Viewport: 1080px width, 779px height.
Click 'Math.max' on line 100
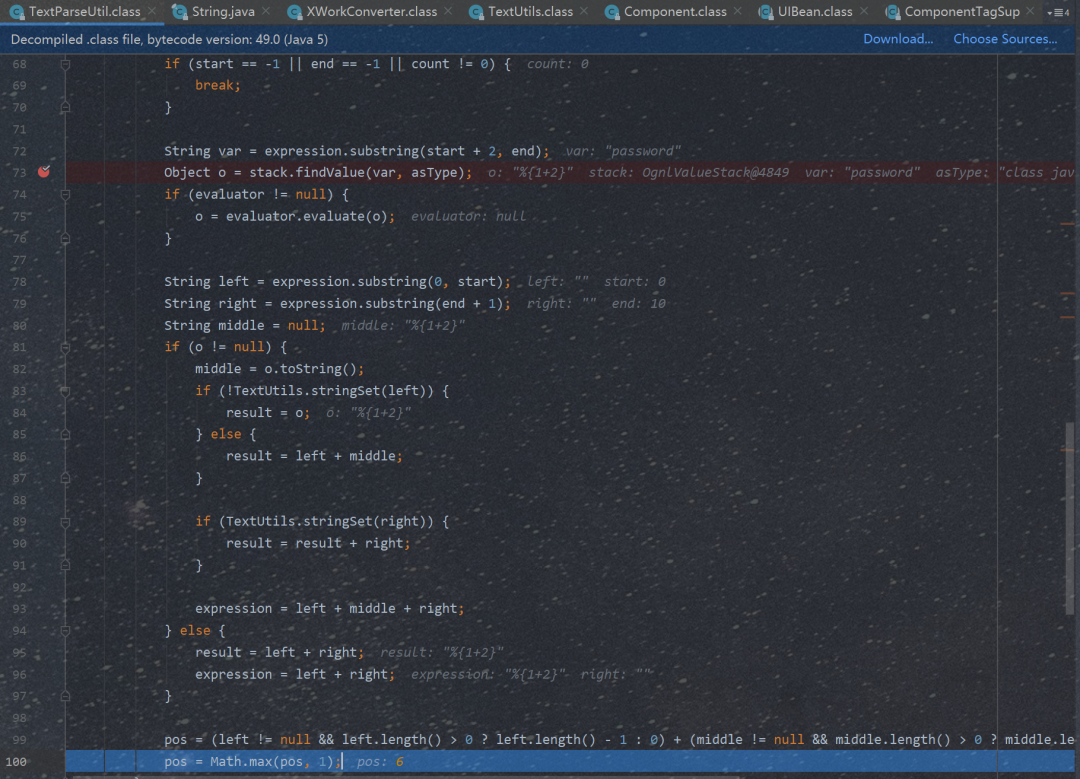236,761
